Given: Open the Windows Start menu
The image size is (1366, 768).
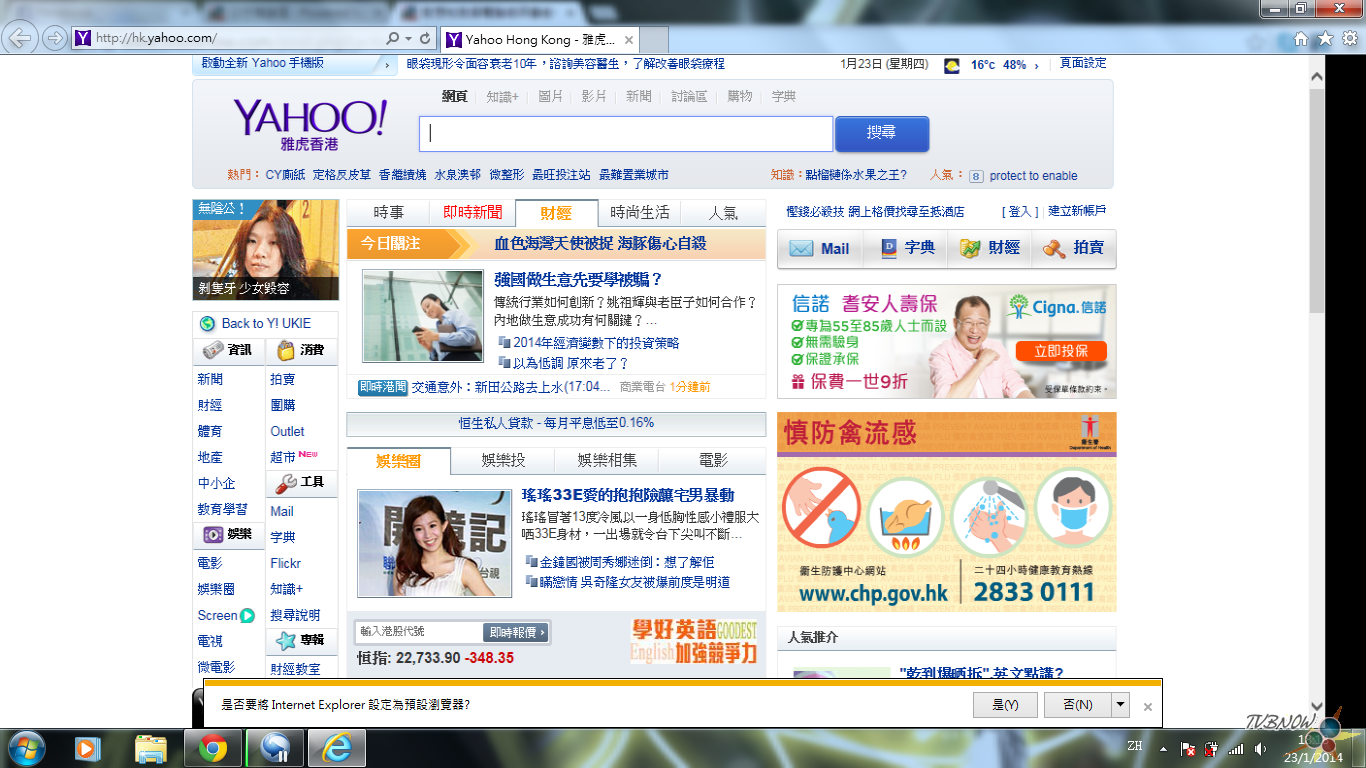Looking at the screenshot, I should (27, 748).
